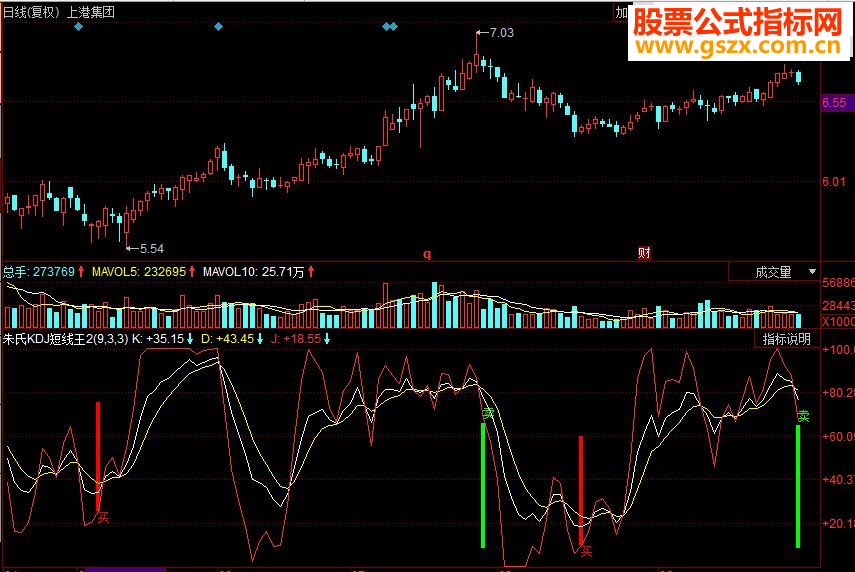
Task: Click the +100.0 KDJ axis label
Action: point(838,349)
